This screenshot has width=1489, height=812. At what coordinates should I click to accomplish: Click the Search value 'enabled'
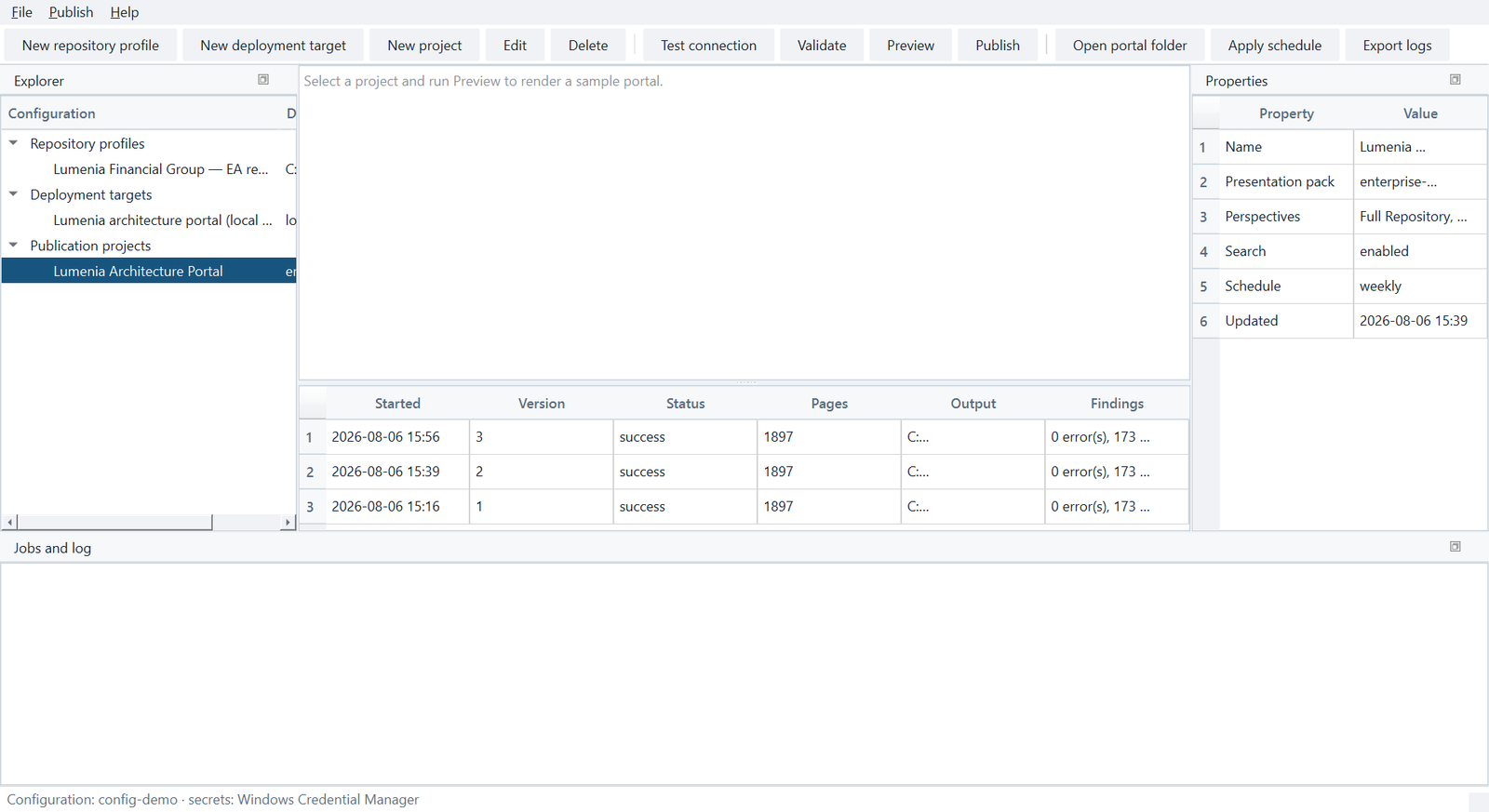click(x=1420, y=251)
